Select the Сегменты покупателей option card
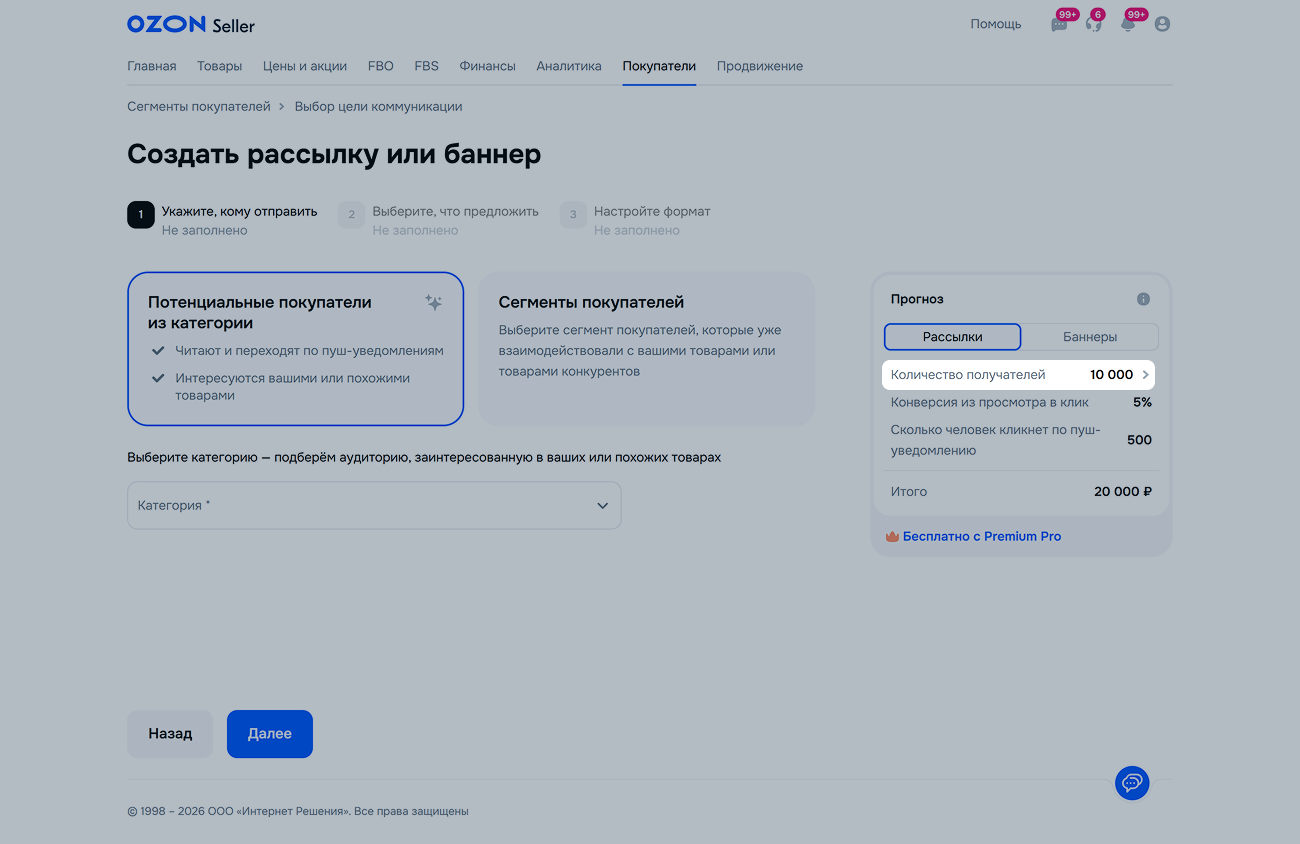Image resolution: width=1300 pixels, height=844 pixels. point(646,348)
